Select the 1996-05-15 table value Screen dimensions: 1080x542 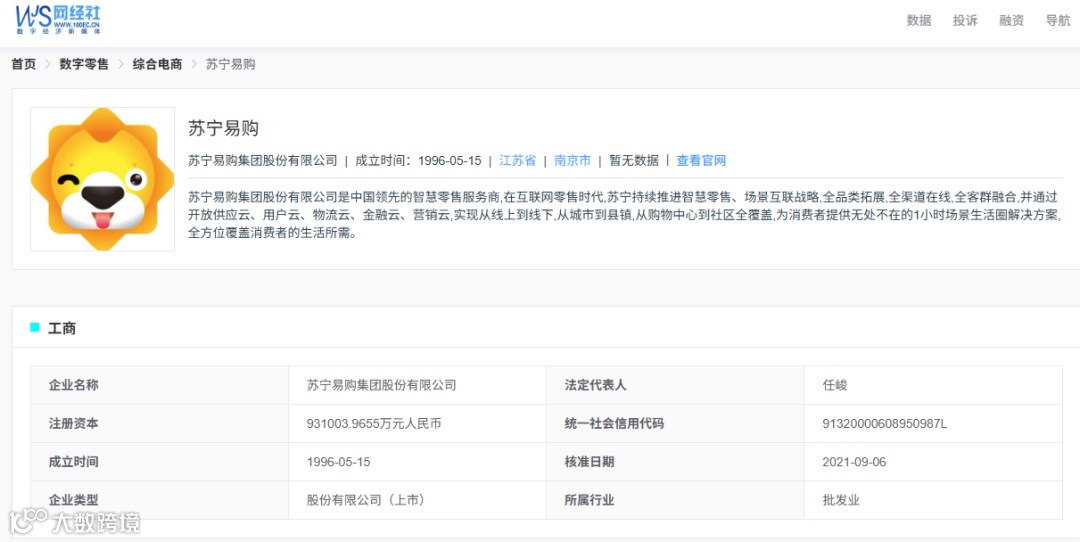pos(338,461)
